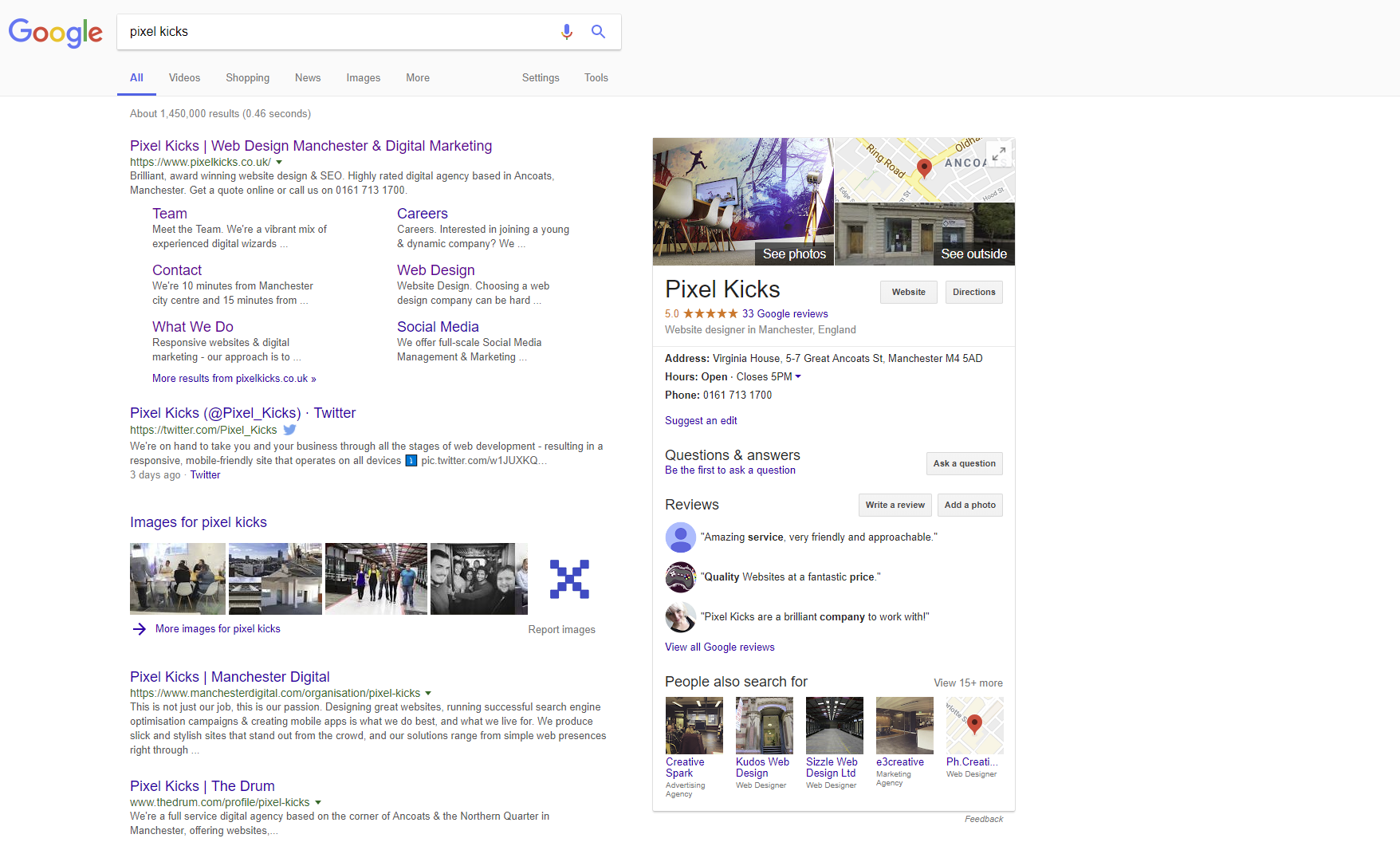Open the What We Do sitelink
This screenshot has width=1400, height=846.
click(193, 327)
